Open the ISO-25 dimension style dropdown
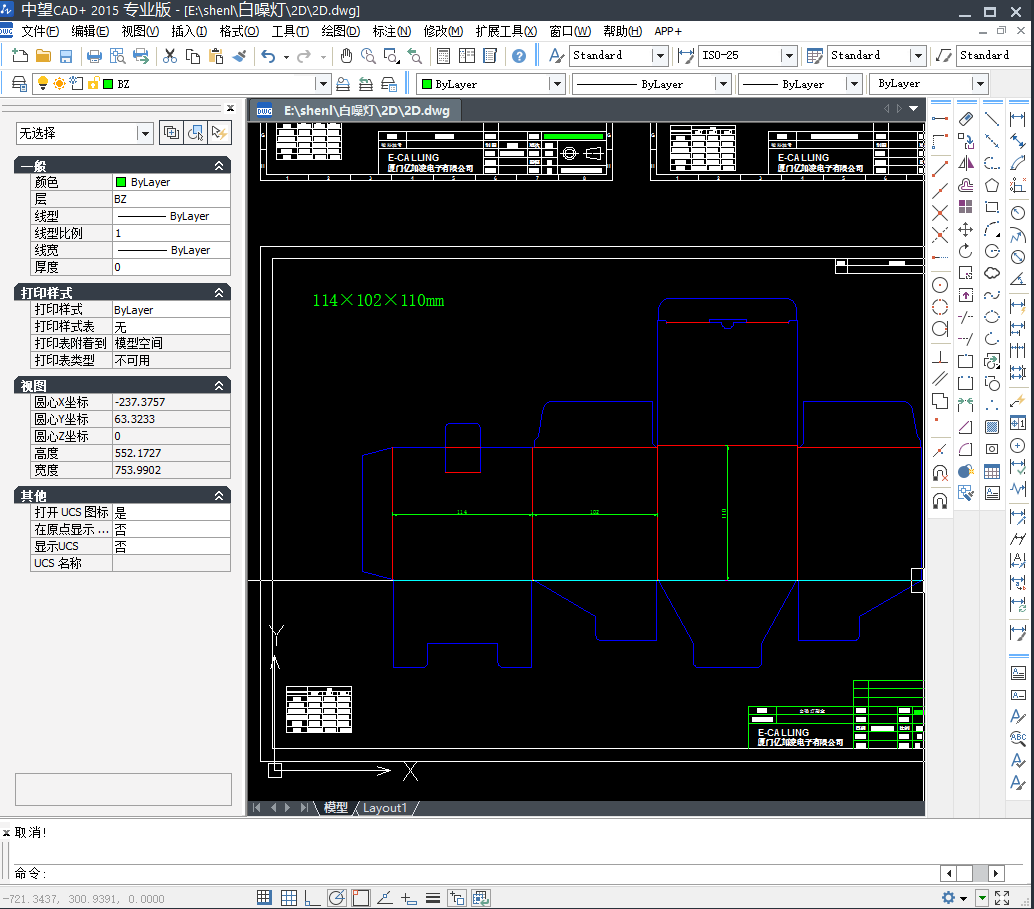The width and height of the screenshot is (1034, 909). click(x=788, y=56)
